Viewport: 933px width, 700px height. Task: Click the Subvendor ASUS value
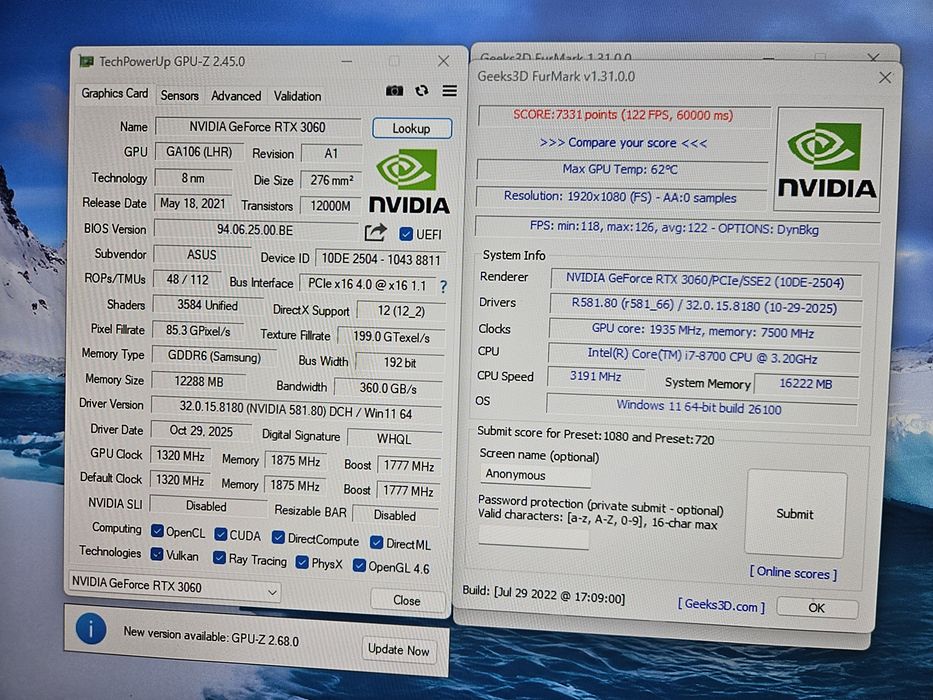tap(202, 255)
